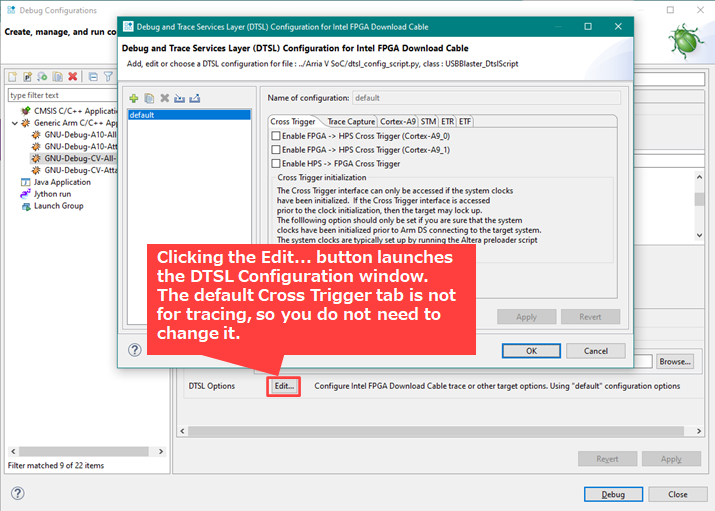Enable FPGA to HPS Cross Trigger Cortex-A9_1
The width and height of the screenshot is (715, 511).
[x=276, y=150]
